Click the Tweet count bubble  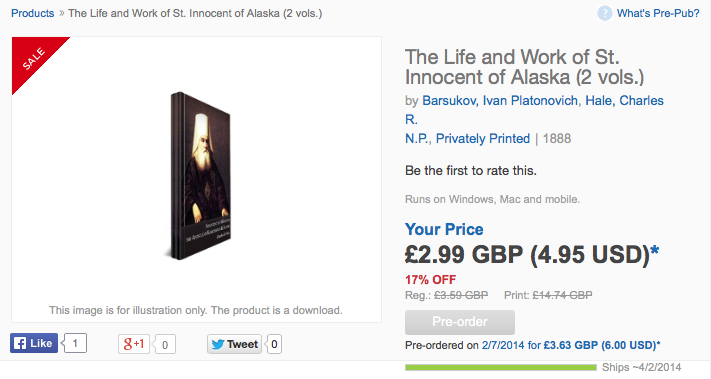coord(274,344)
